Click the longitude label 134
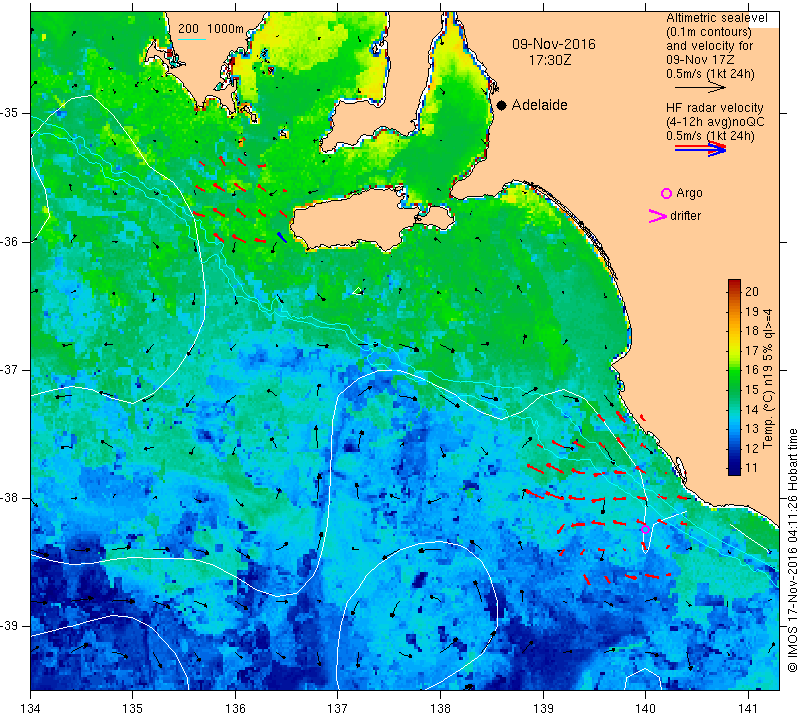The width and height of the screenshot is (800, 720). point(31,709)
